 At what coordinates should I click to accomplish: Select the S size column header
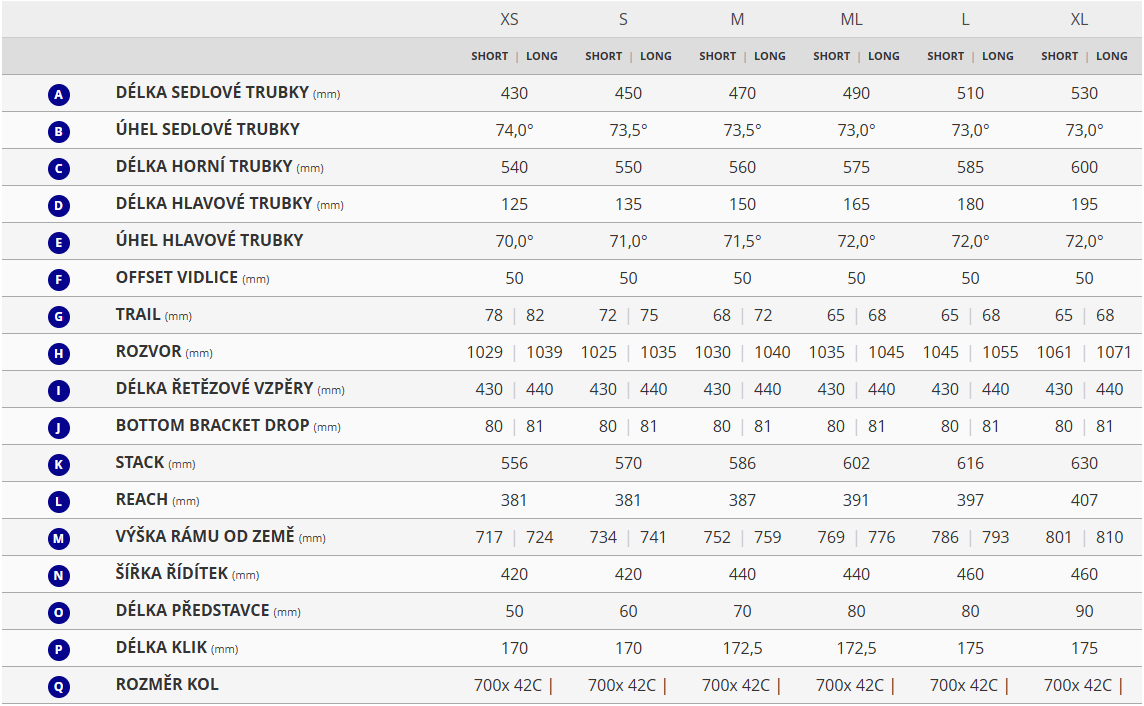click(x=623, y=20)
